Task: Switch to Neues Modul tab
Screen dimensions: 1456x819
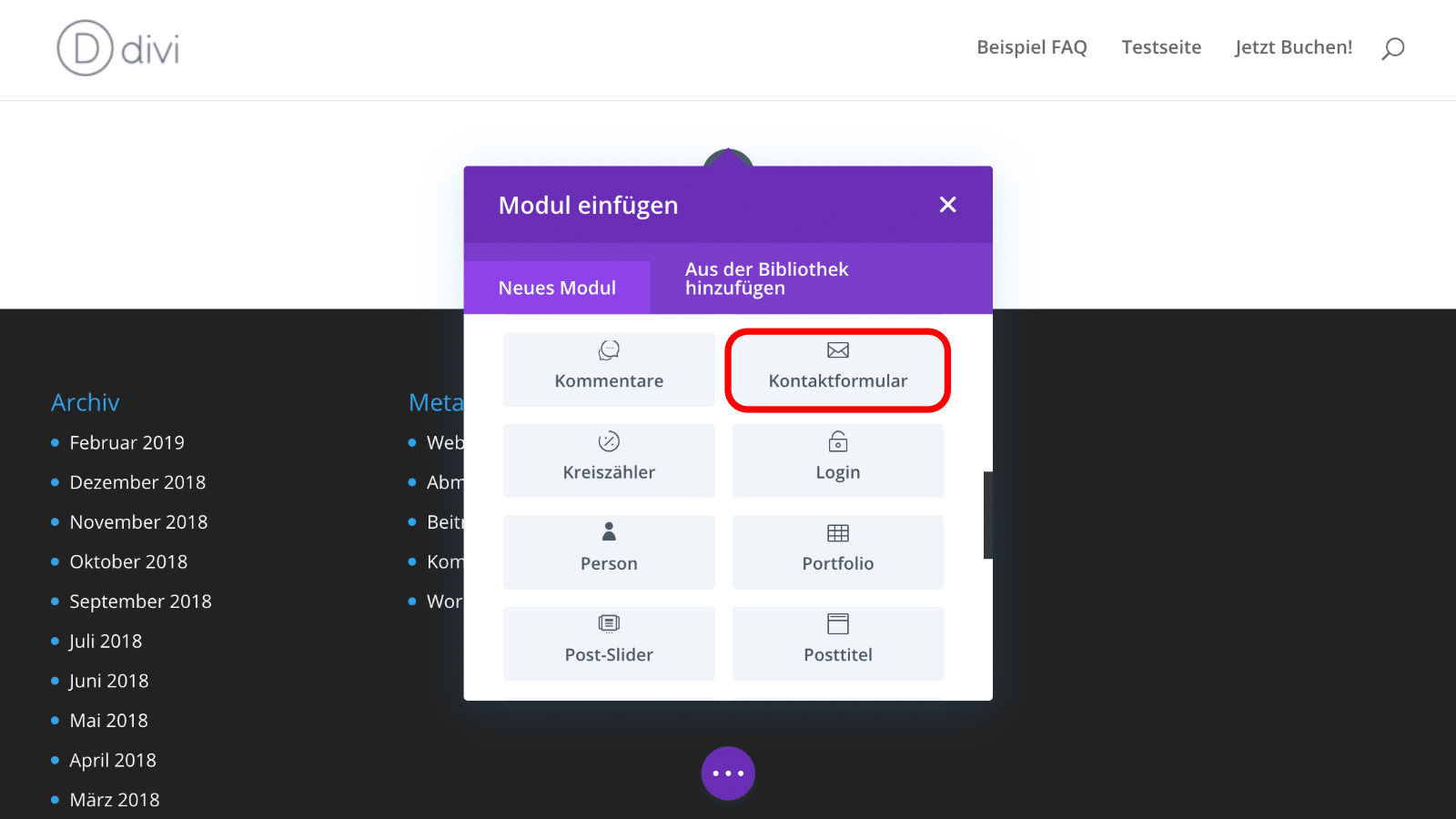Action: tap(557, 288)
